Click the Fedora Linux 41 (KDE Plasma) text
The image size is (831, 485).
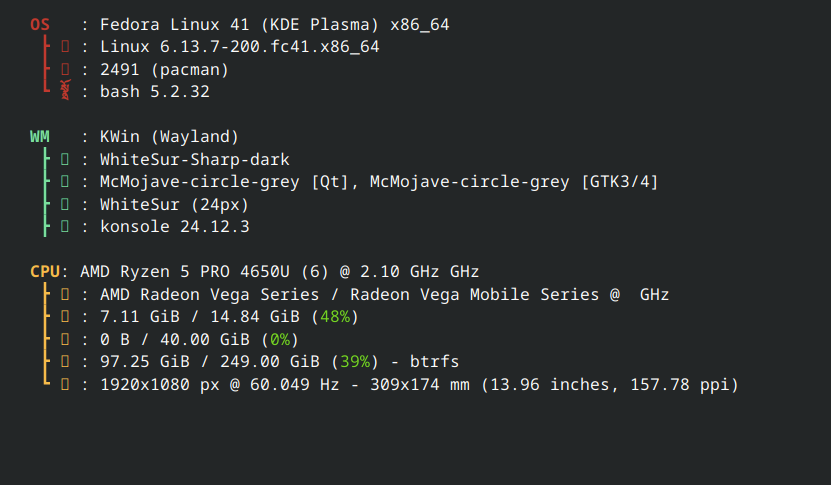[x=240, y=24]
